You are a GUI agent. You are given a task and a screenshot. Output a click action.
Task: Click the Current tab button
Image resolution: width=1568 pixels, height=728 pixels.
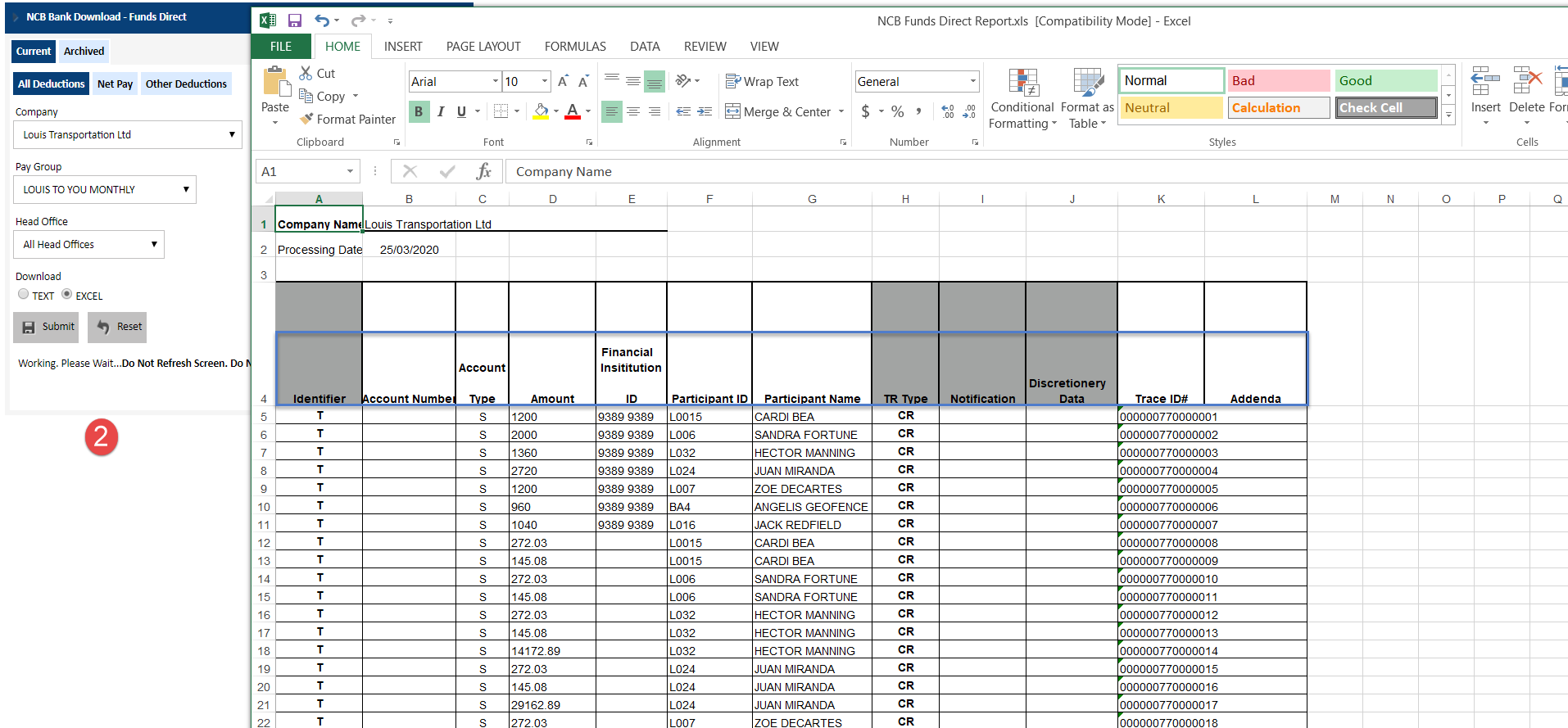[x=34, y=51]
